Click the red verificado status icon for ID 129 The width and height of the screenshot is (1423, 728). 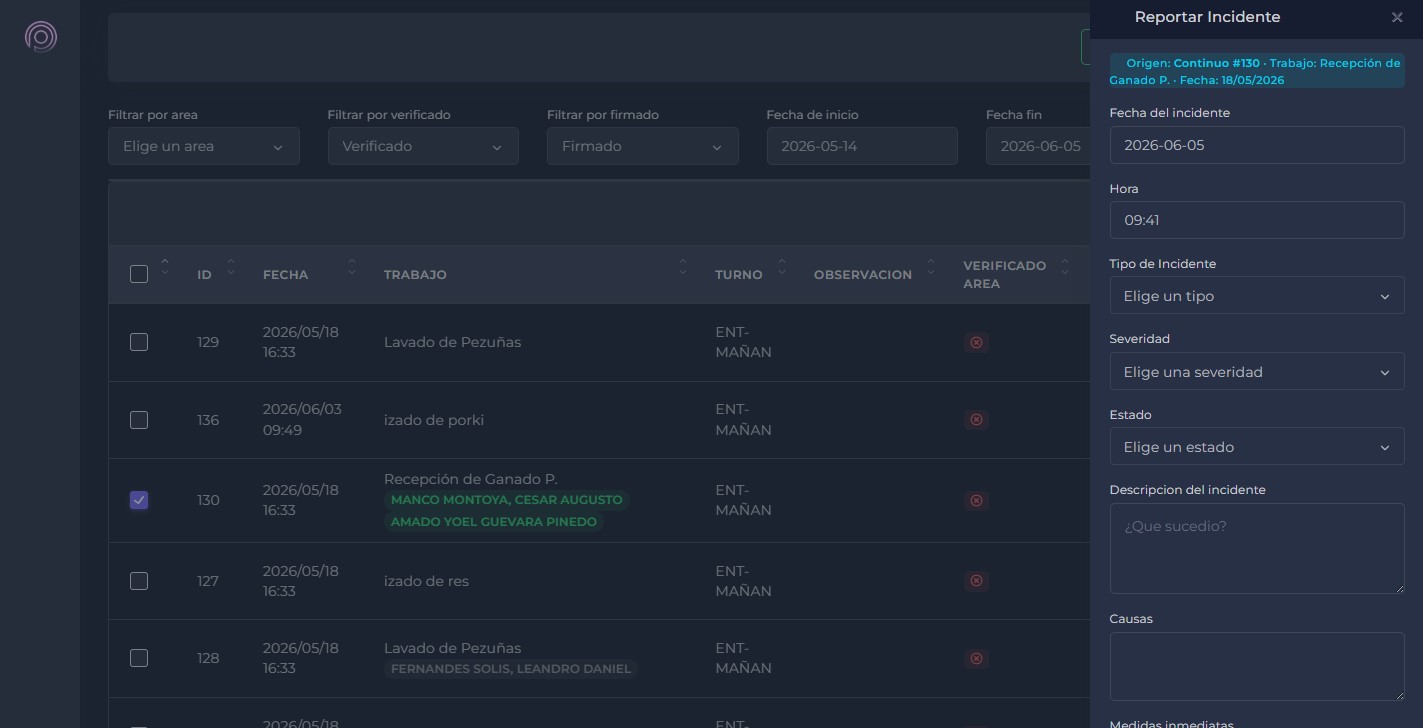point(977,342)
